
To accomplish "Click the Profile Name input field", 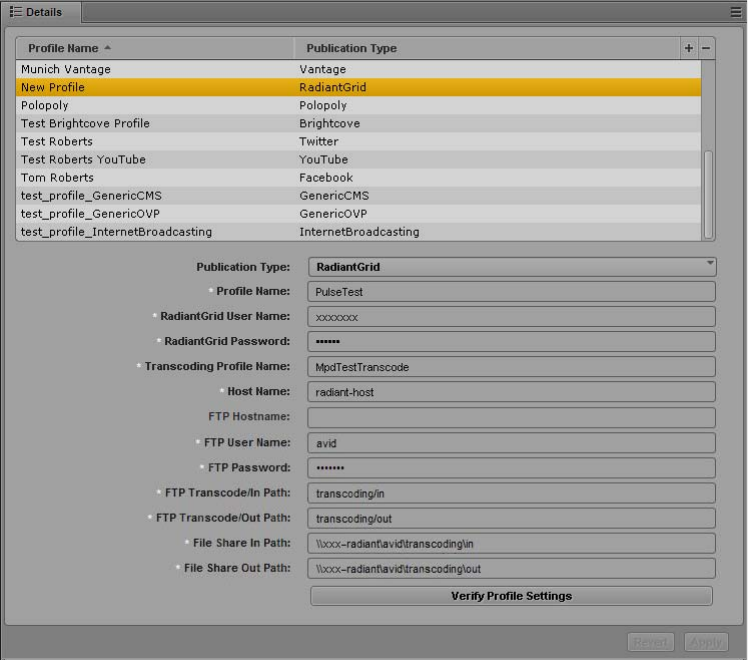I will pyautogui.click(x=511, y=292).
